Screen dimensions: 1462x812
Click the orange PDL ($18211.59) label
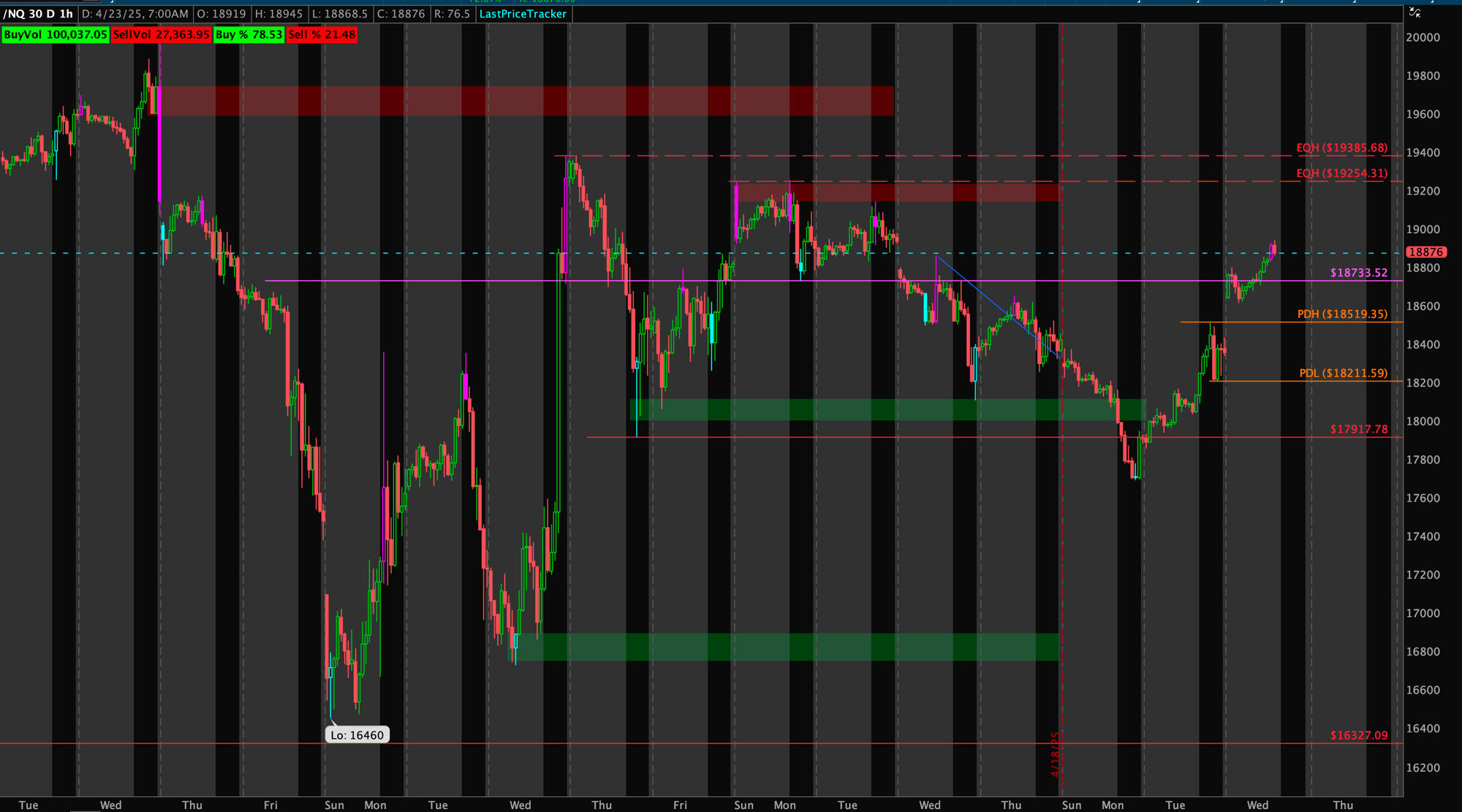1343,373
